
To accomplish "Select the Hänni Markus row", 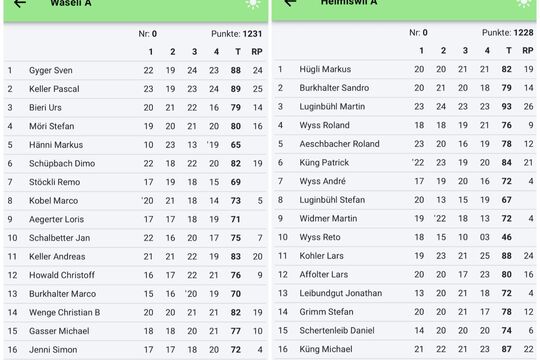I will (136, 145).
